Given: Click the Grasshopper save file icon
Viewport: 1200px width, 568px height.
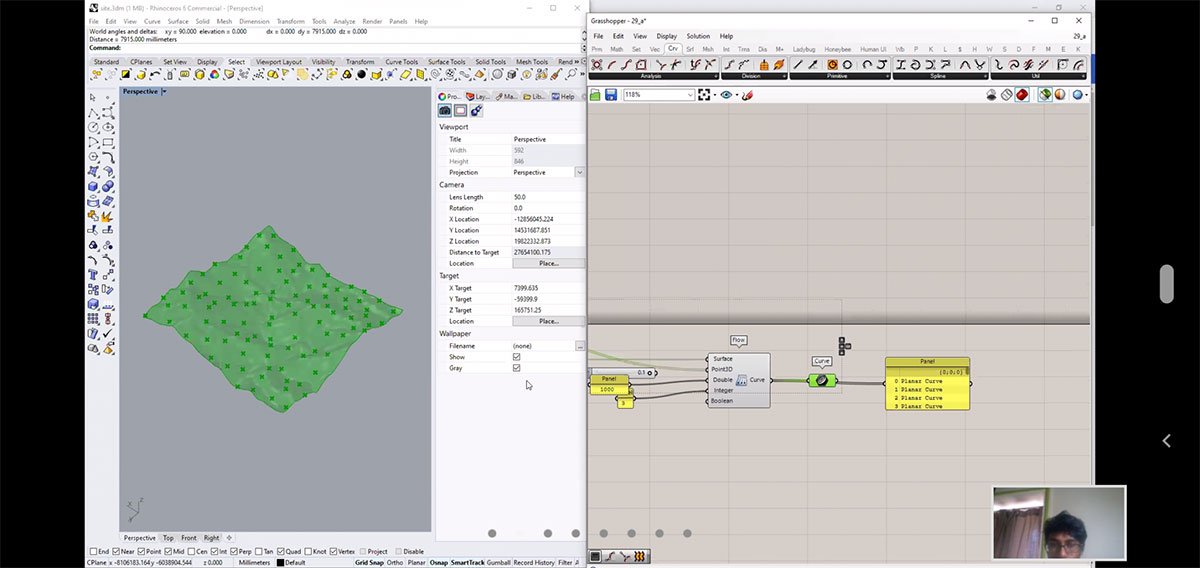Looking at the screenshot, I should pyautogui.click(x=610, y=95).
